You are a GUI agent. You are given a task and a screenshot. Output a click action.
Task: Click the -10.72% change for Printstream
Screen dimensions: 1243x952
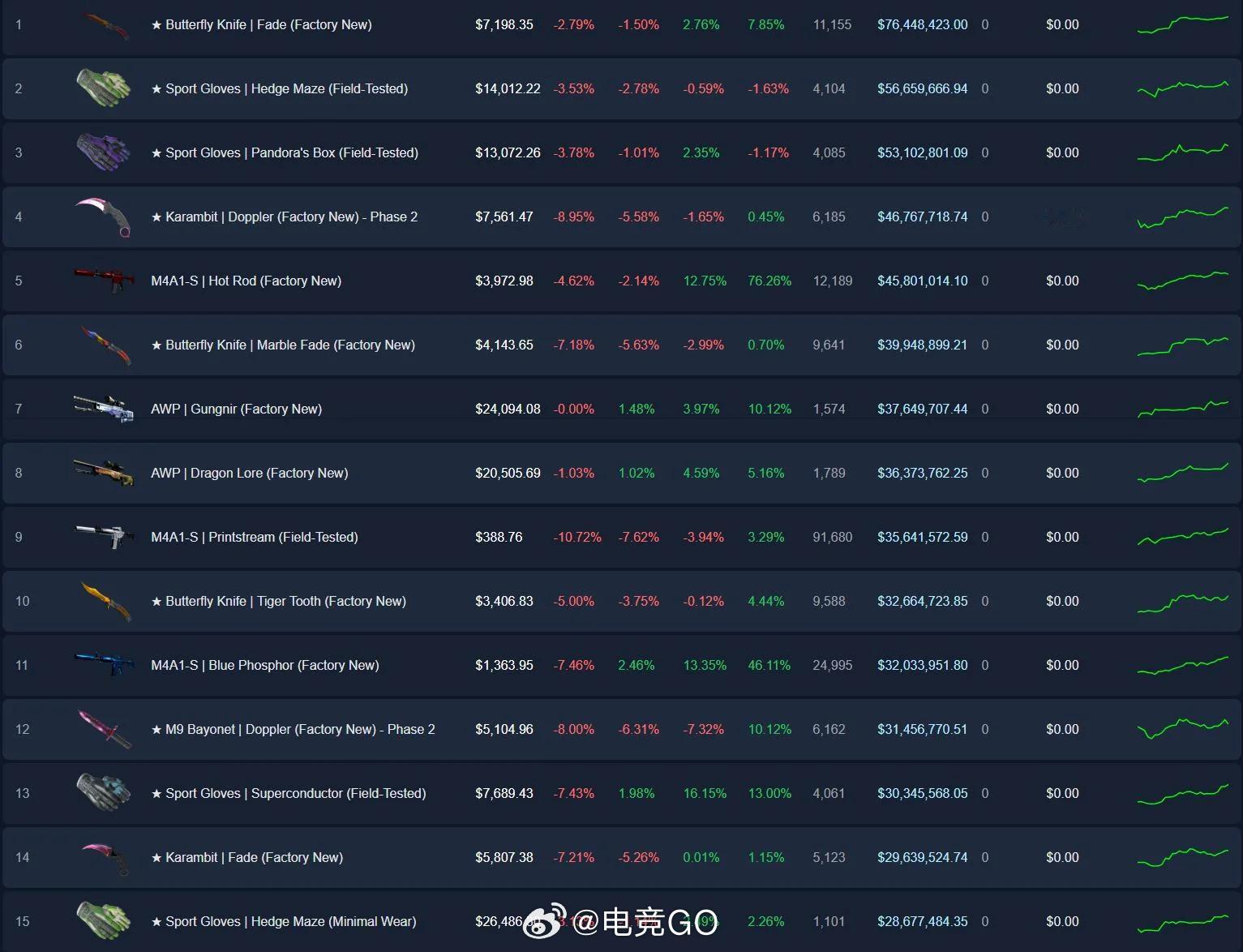point(577,537)
